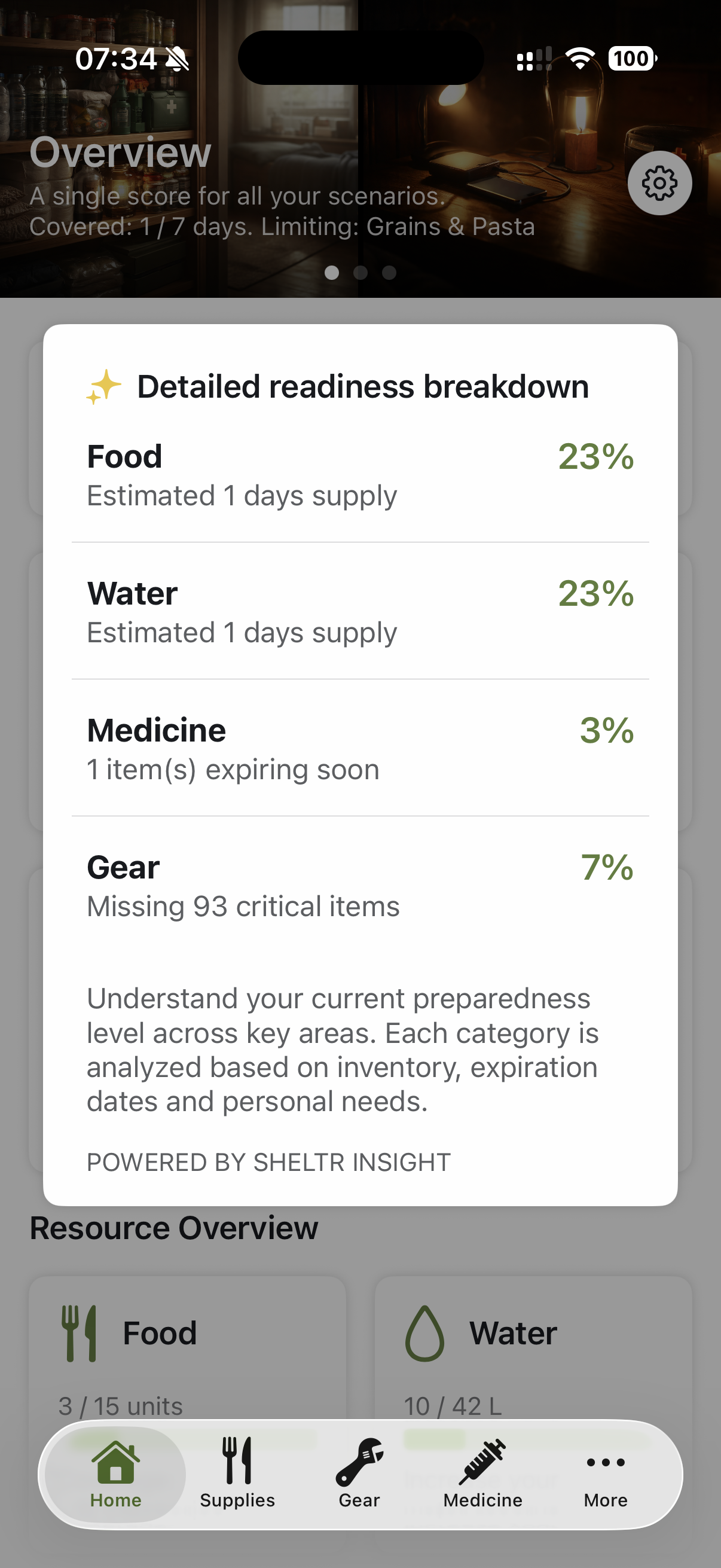Open the settings gear in header
The width and height of the screenshot is (721, 1568).
[x=659, y=183]
